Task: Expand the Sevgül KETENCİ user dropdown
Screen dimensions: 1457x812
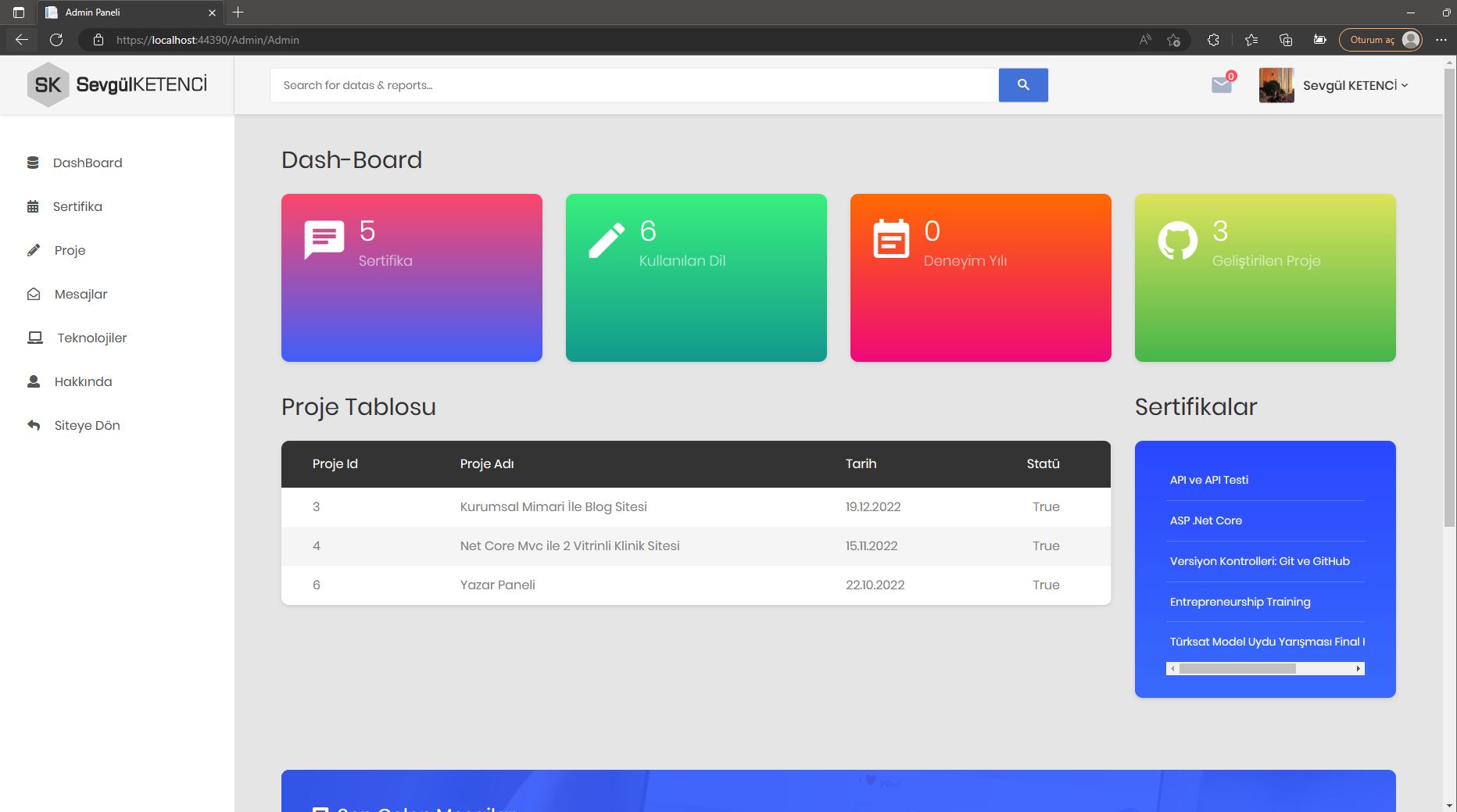Action: point(1355,85)
